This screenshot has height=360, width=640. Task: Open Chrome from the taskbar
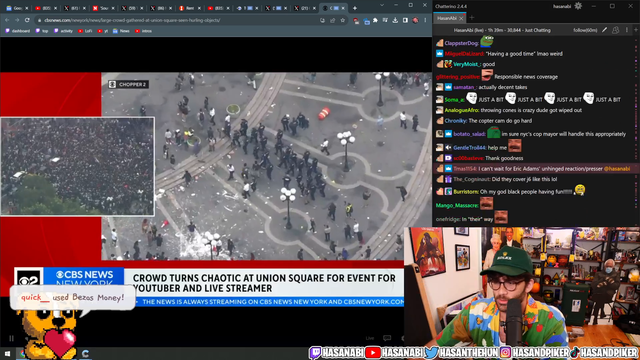(x=22, y=353)
